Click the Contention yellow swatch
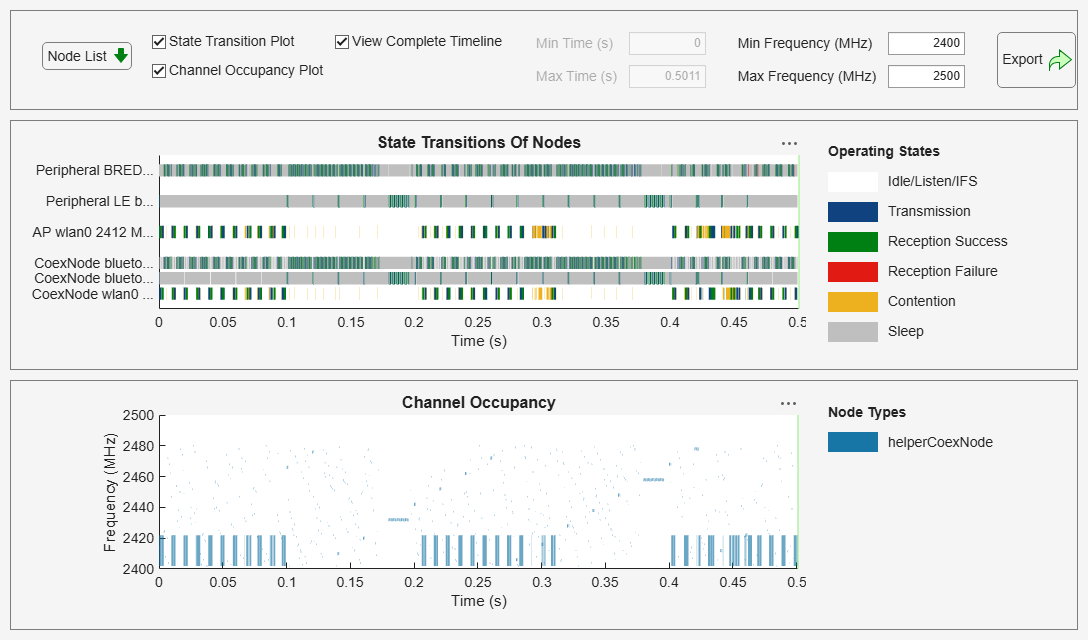 (853, 302)
